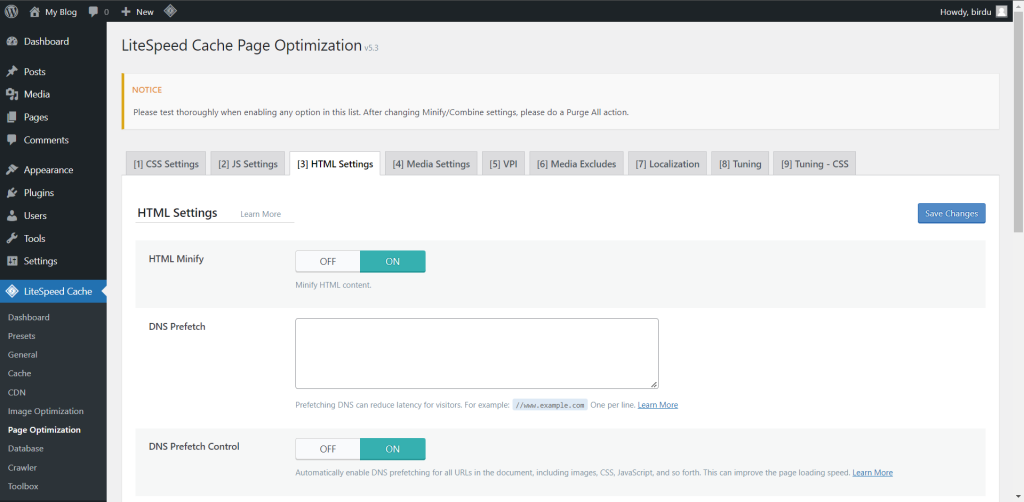Turn HTML Minify OFF

click(x=328, y=262)
